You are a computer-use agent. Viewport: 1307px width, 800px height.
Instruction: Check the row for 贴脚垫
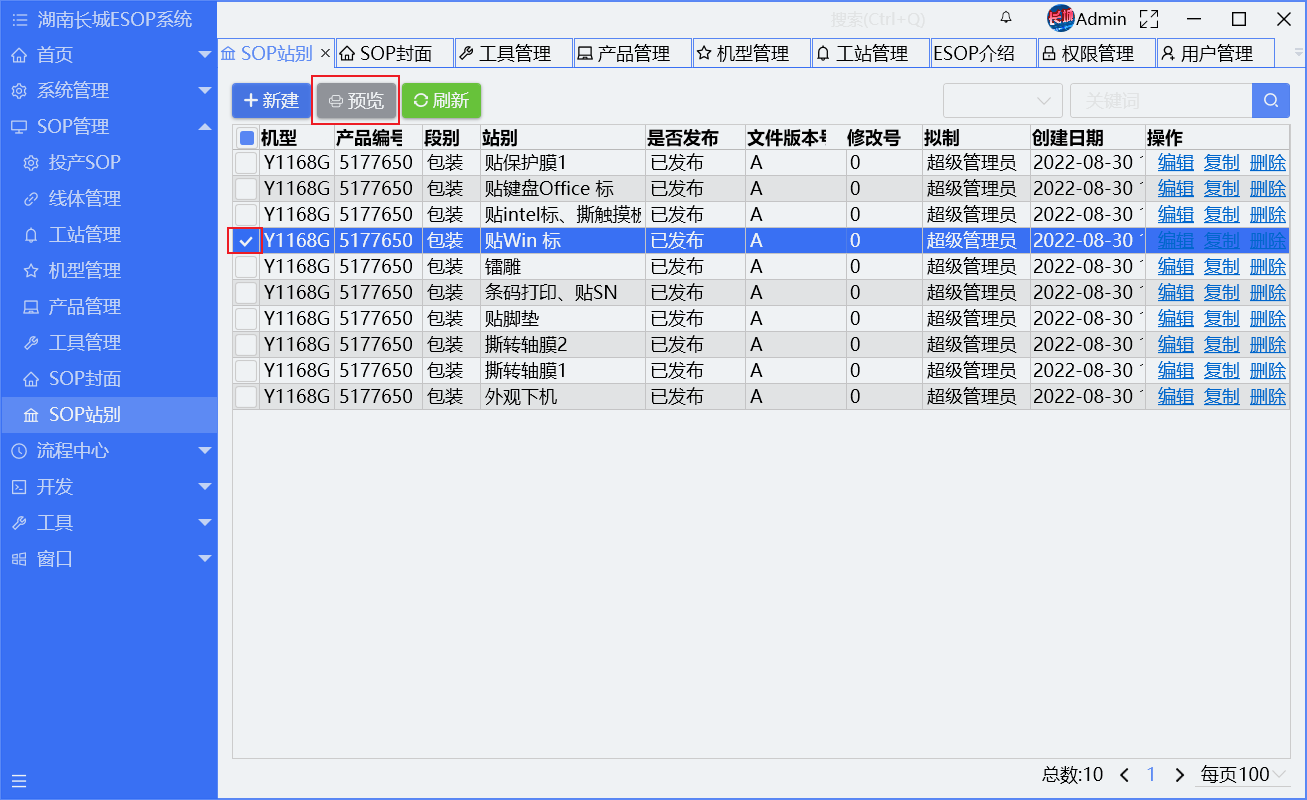click(246, 319)
